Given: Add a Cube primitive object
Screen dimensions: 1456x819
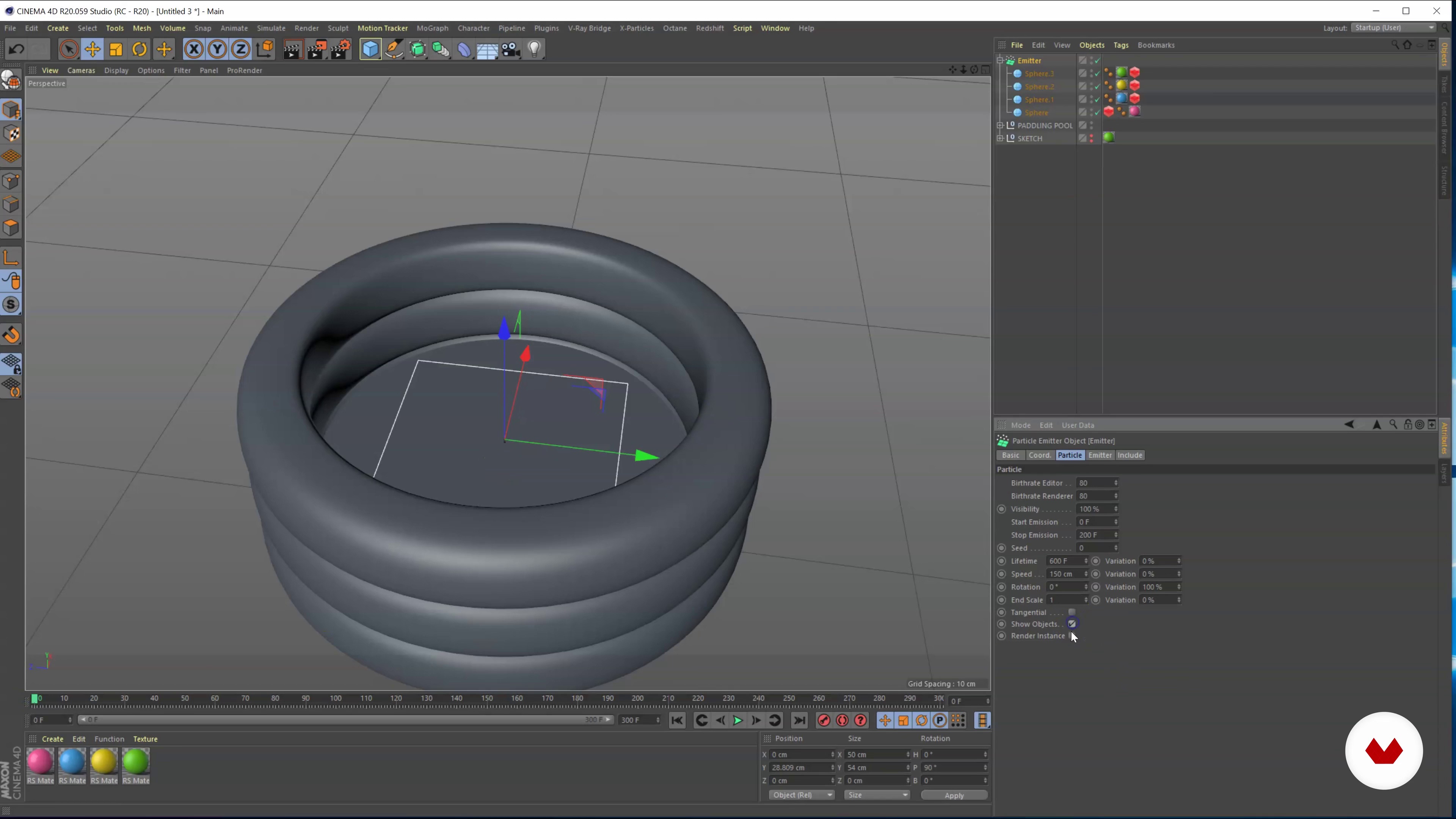Looking at the screenshot, I should point(370,49).
